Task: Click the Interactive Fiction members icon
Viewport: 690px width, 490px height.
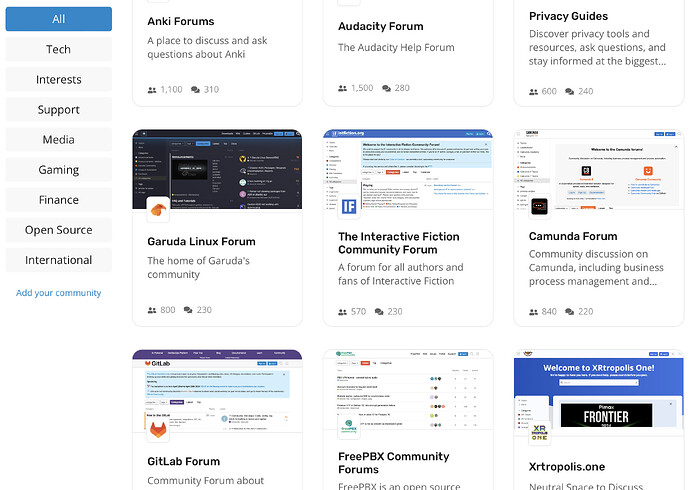Action: 342,312
